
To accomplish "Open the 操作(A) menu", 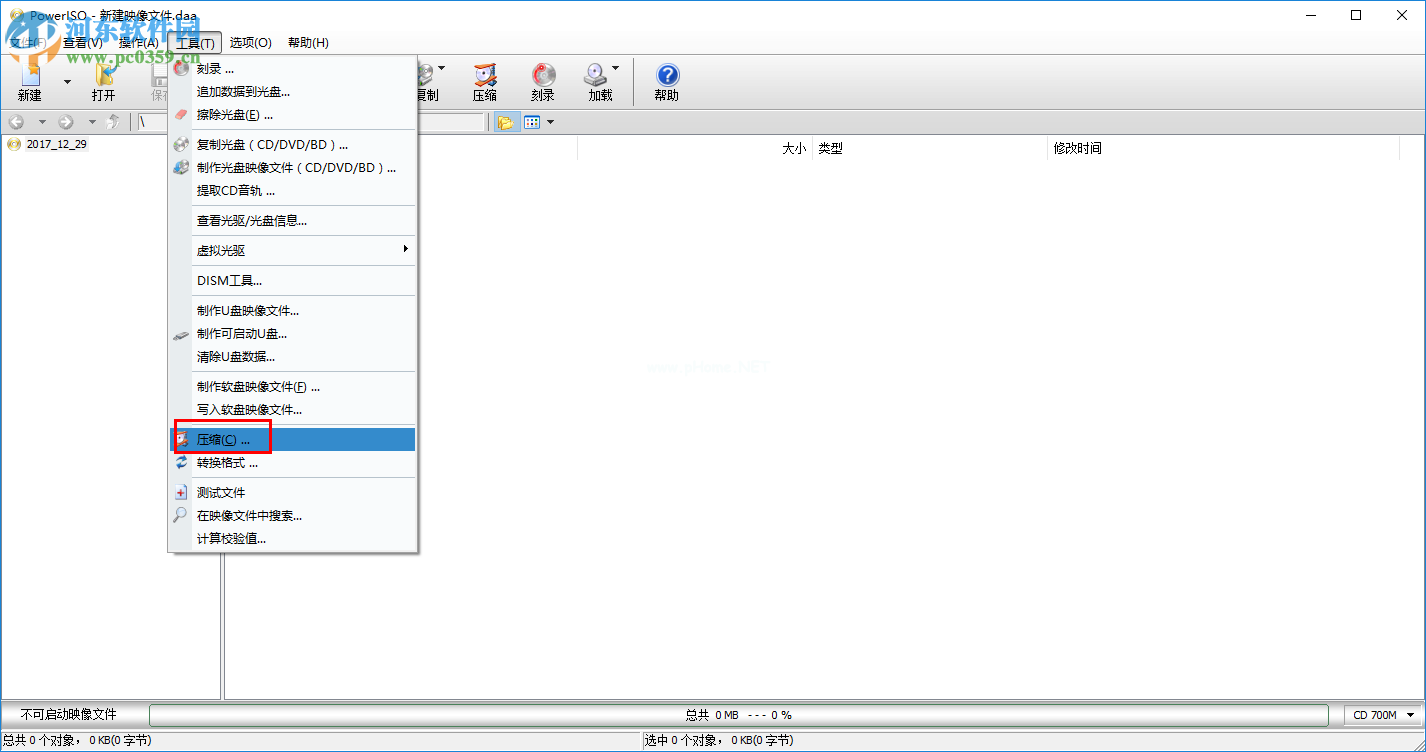I will pos(139,43).
